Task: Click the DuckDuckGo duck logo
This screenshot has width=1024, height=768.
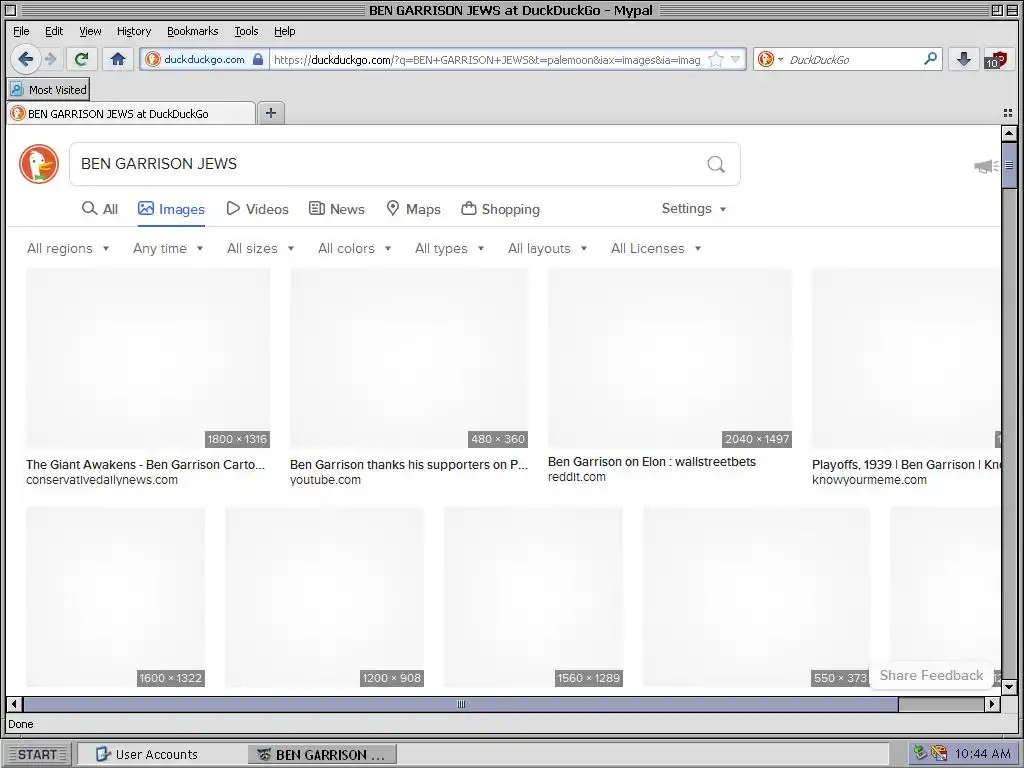Action: pos(39,163)
